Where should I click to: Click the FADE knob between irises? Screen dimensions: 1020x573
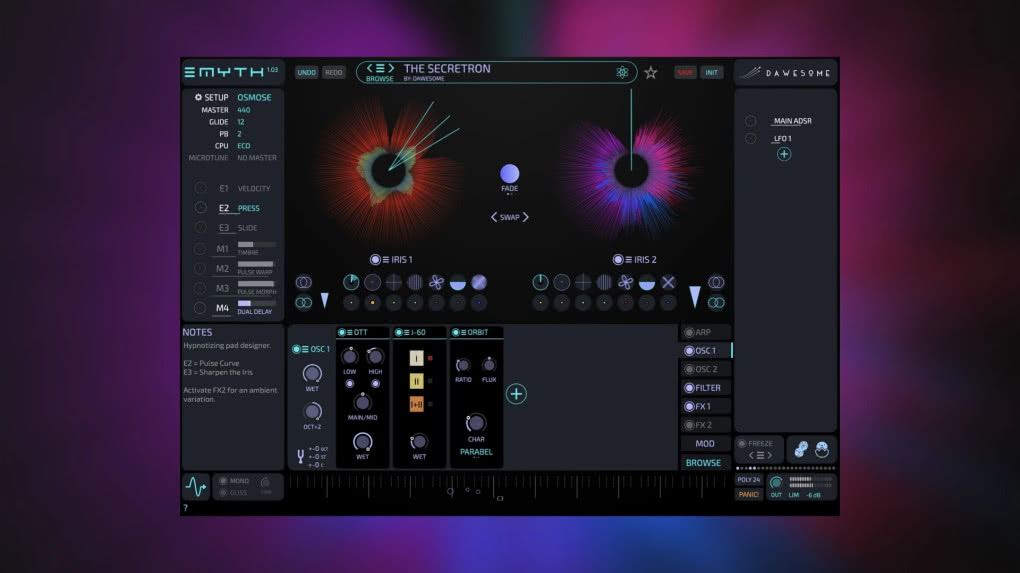click(x=509, y=174)
